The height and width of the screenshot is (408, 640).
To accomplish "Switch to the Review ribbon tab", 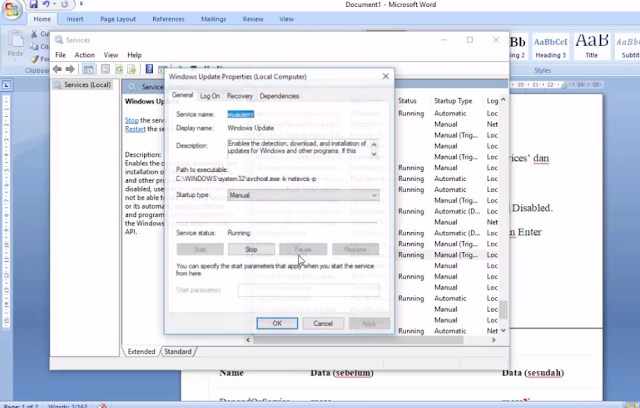I will 253,19.
